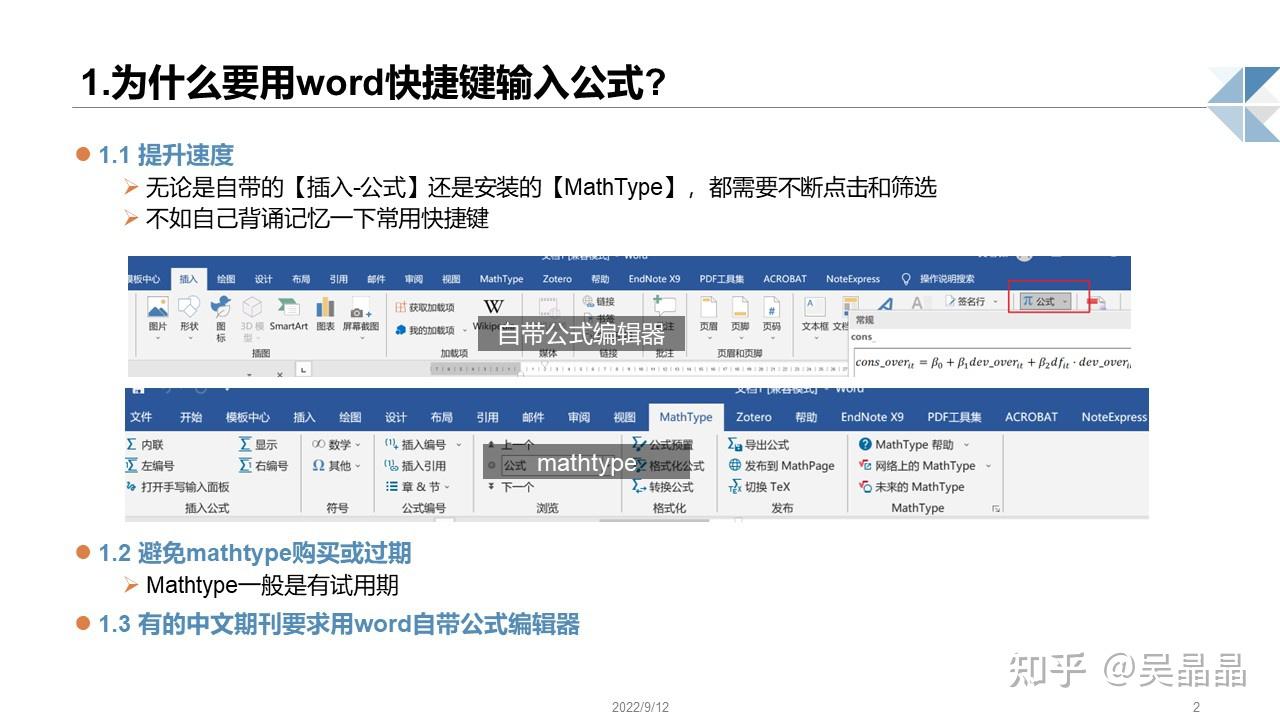Viewport: 1280px width, 720px height.
Task: Click 插入引用 in 公式编号 group
Action: coord(415,465)
